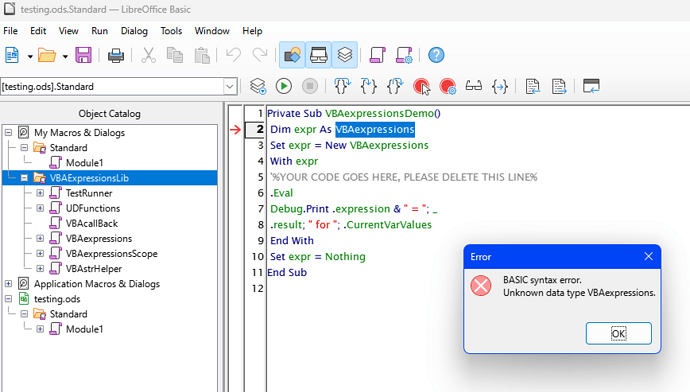Collapse My Macros & Dialogs node
Image resolution: width=690 pixels, height=392 pixels.
(x=8, y=132)
